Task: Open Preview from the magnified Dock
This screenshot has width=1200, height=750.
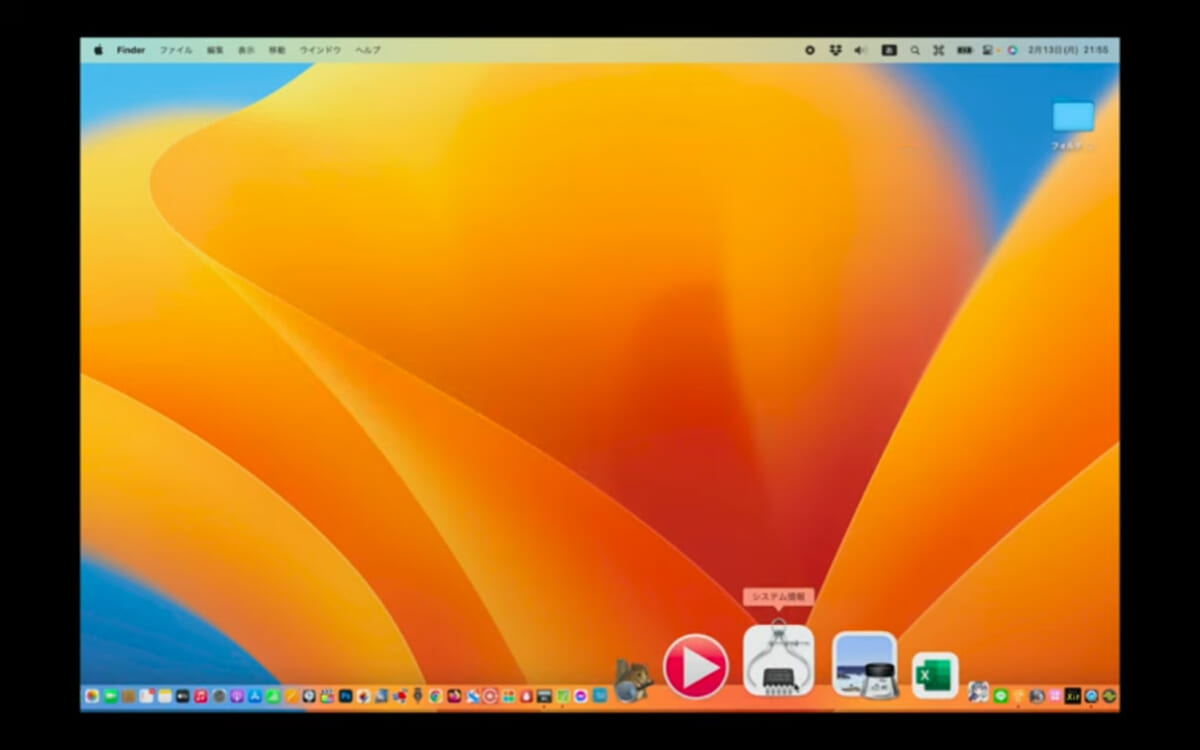Action: [x=865, y=664]
